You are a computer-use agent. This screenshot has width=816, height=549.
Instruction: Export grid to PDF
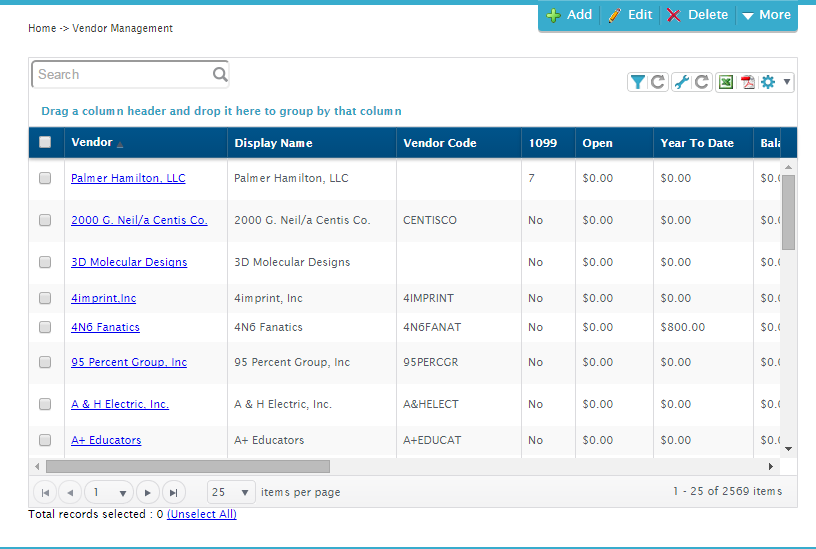pos(748,82)
